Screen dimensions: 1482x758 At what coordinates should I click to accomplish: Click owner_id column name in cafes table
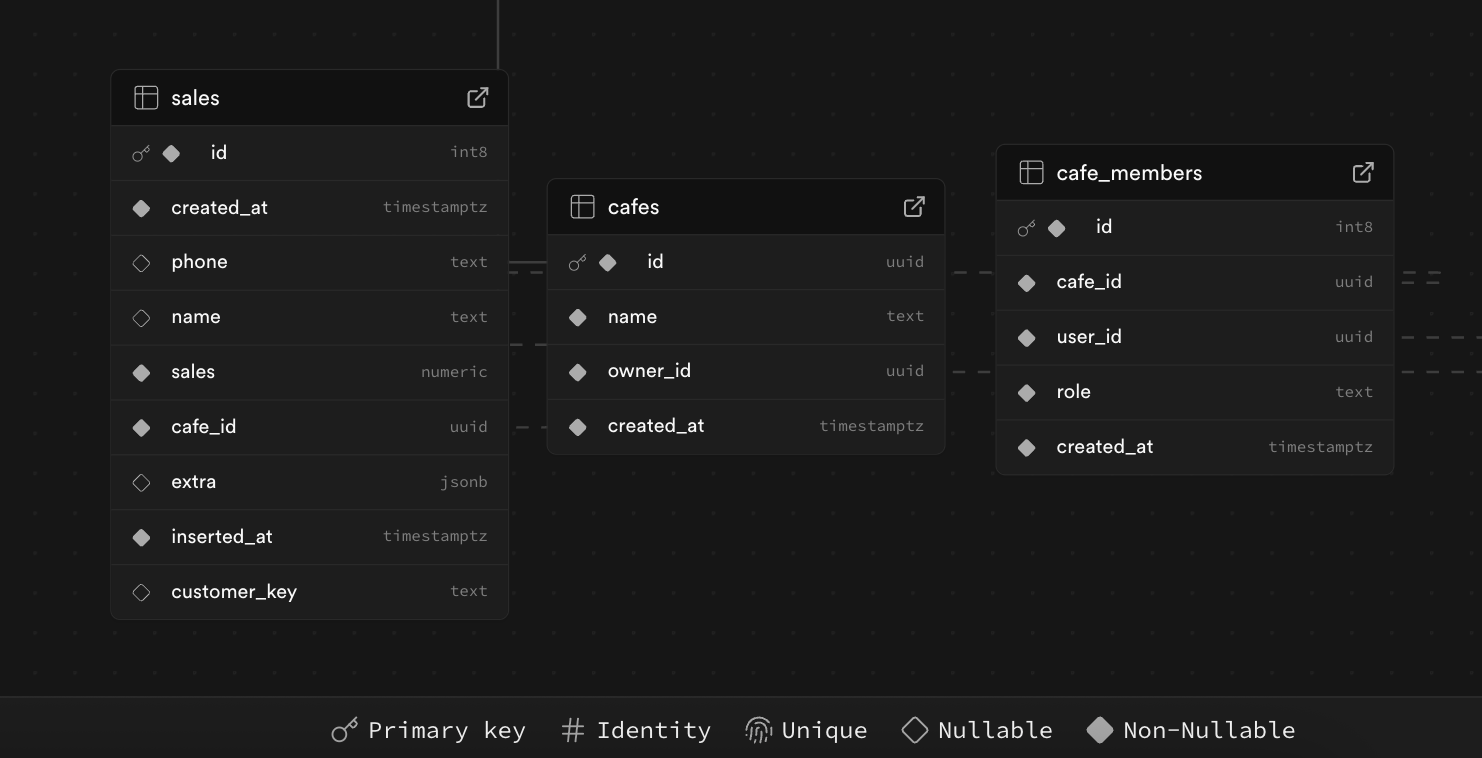649,371
